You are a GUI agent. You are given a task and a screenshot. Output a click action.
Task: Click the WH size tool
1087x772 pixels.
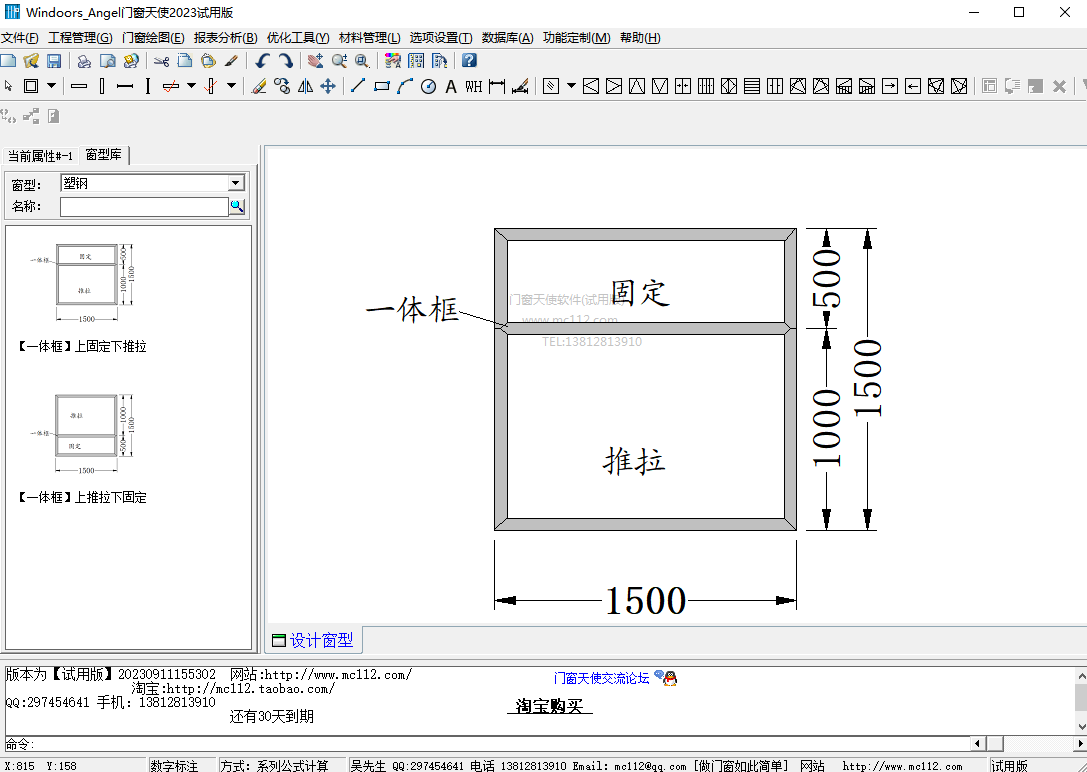[x=473, y=87]
